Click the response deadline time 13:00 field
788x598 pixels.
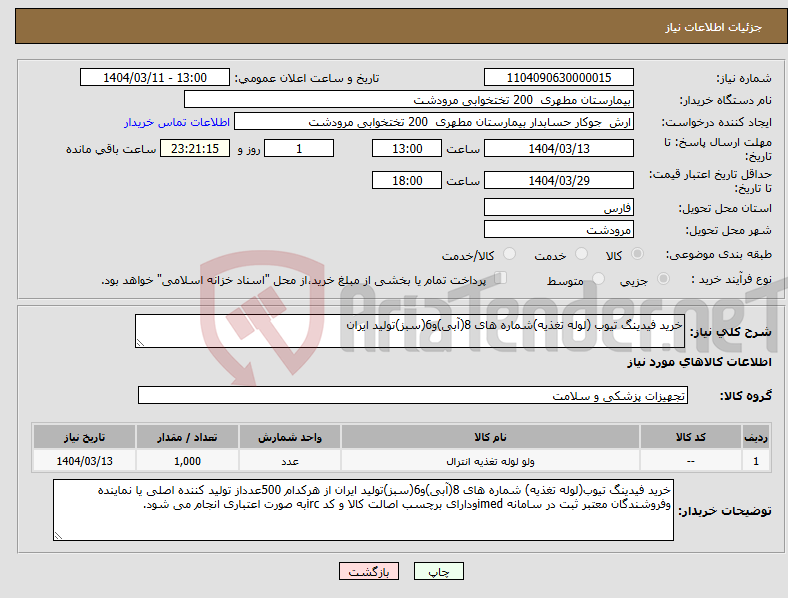407,148
